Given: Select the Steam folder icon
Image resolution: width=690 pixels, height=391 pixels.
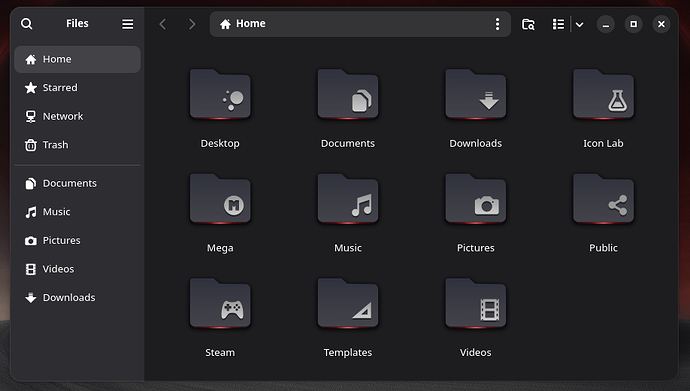Looking at the screenshot, I should pos(220,303).
